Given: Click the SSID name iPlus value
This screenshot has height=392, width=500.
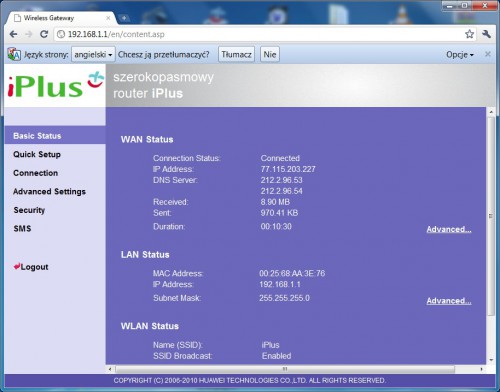Looking at the screenshot, I should point(270,345).
